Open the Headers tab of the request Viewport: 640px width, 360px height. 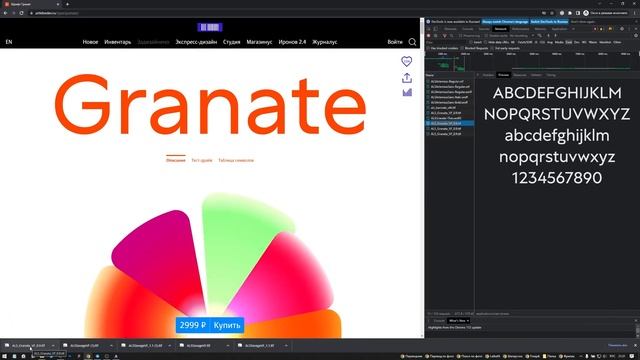click(x=488, y=75)
